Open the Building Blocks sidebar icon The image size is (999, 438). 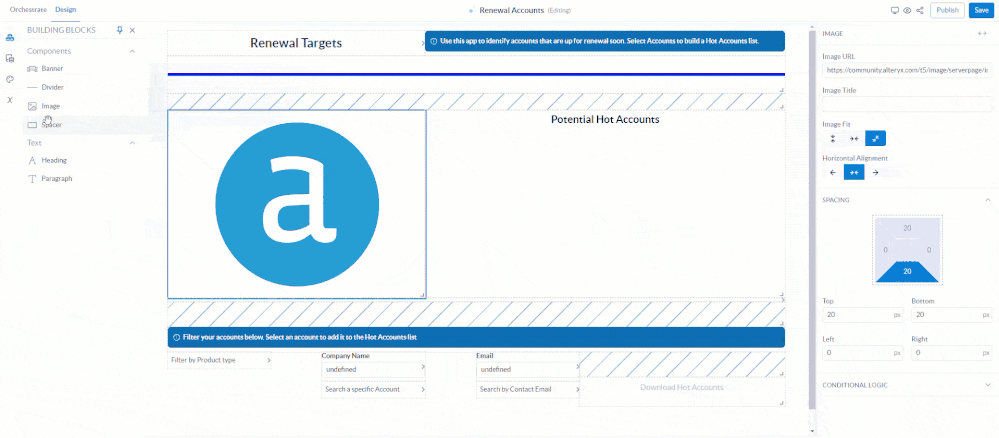10,38
